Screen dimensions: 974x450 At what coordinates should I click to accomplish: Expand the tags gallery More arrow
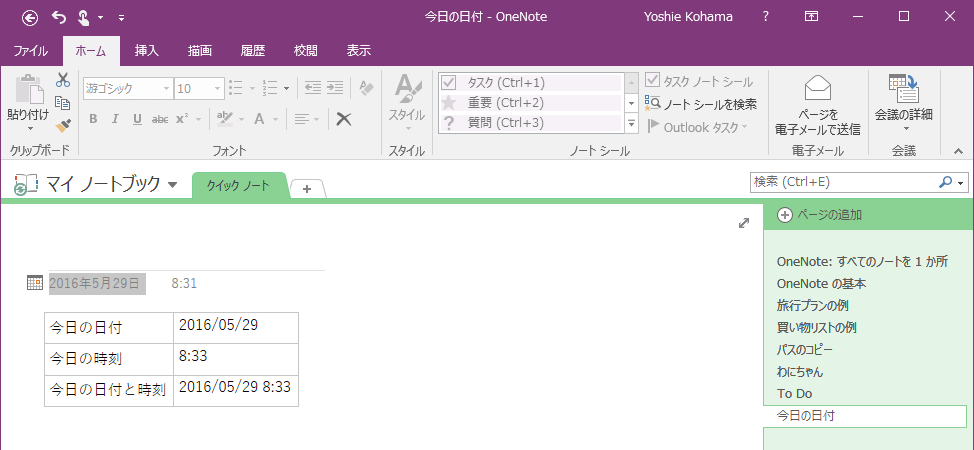632,123
